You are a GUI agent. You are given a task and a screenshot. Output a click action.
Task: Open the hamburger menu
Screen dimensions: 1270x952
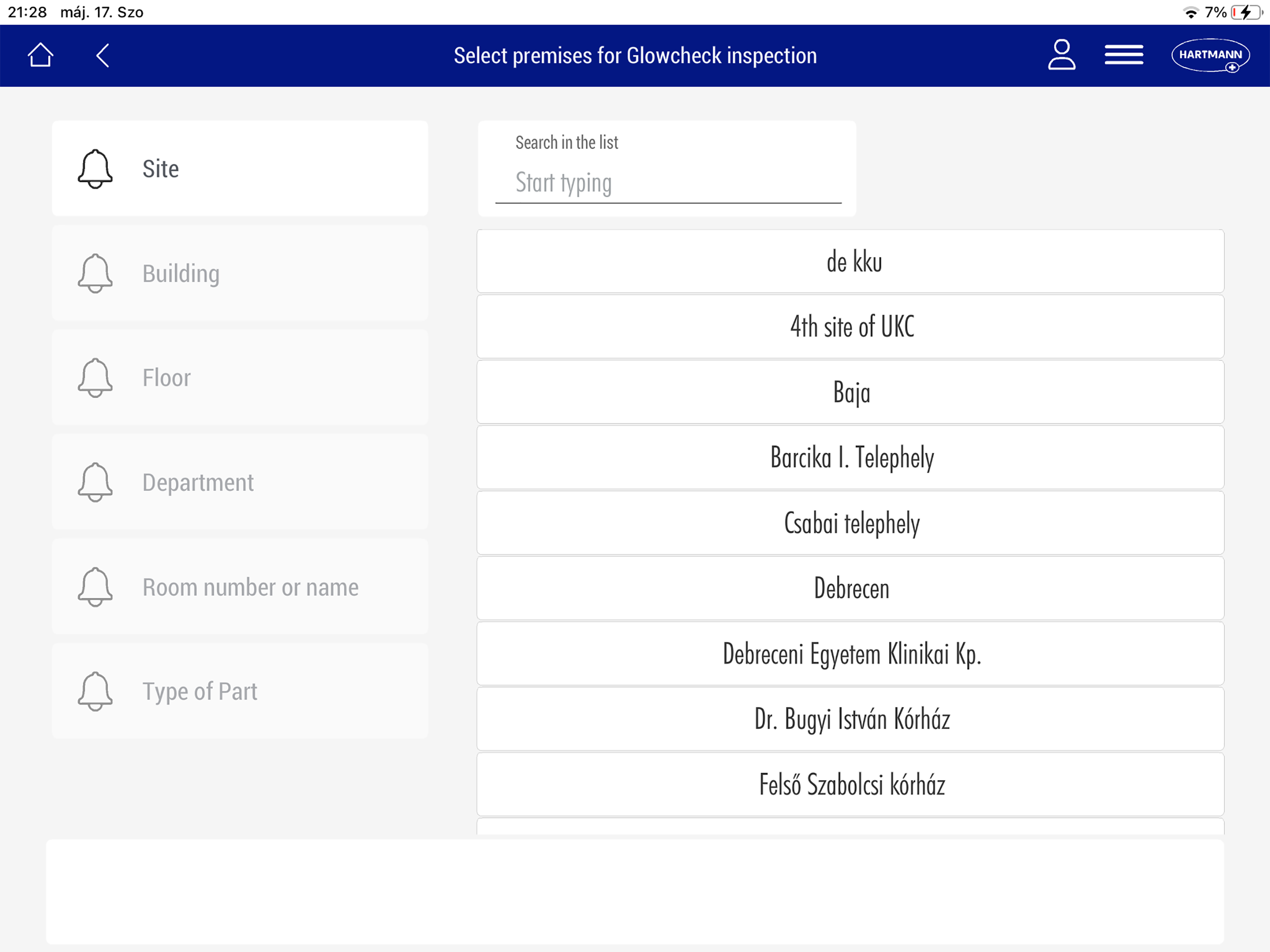click(x=1124, y=55)
